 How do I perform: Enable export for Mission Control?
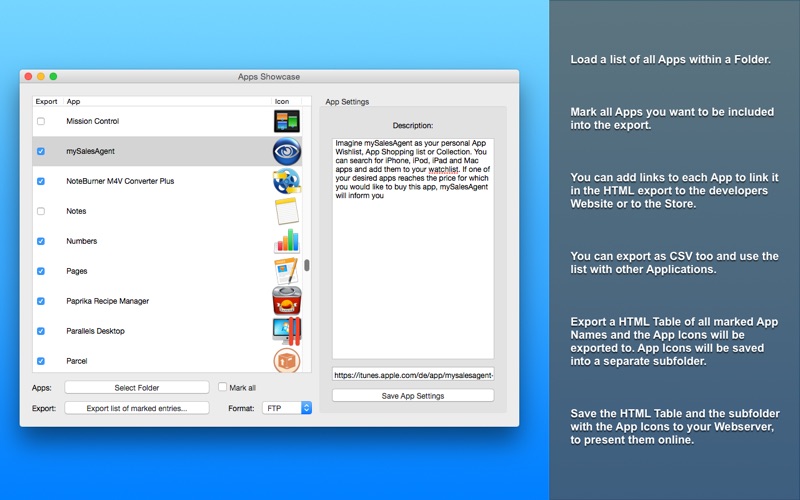(41, 121)
